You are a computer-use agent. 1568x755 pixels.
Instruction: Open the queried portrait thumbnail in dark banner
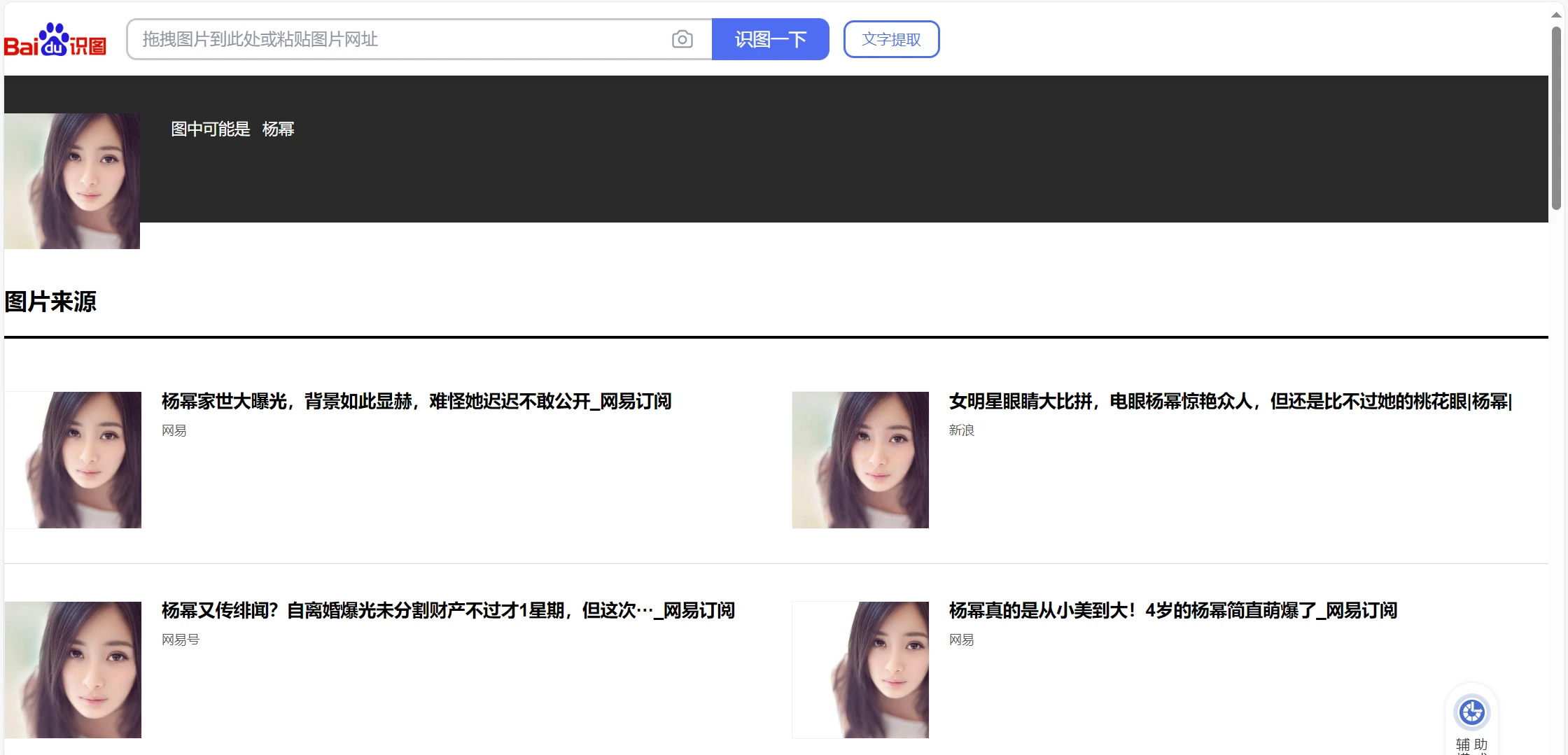72,181
